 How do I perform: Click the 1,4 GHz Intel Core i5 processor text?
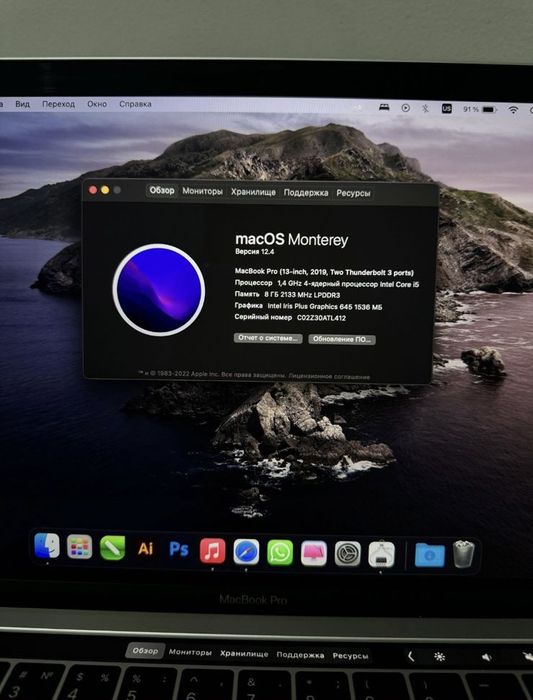[x=348, y=284]
